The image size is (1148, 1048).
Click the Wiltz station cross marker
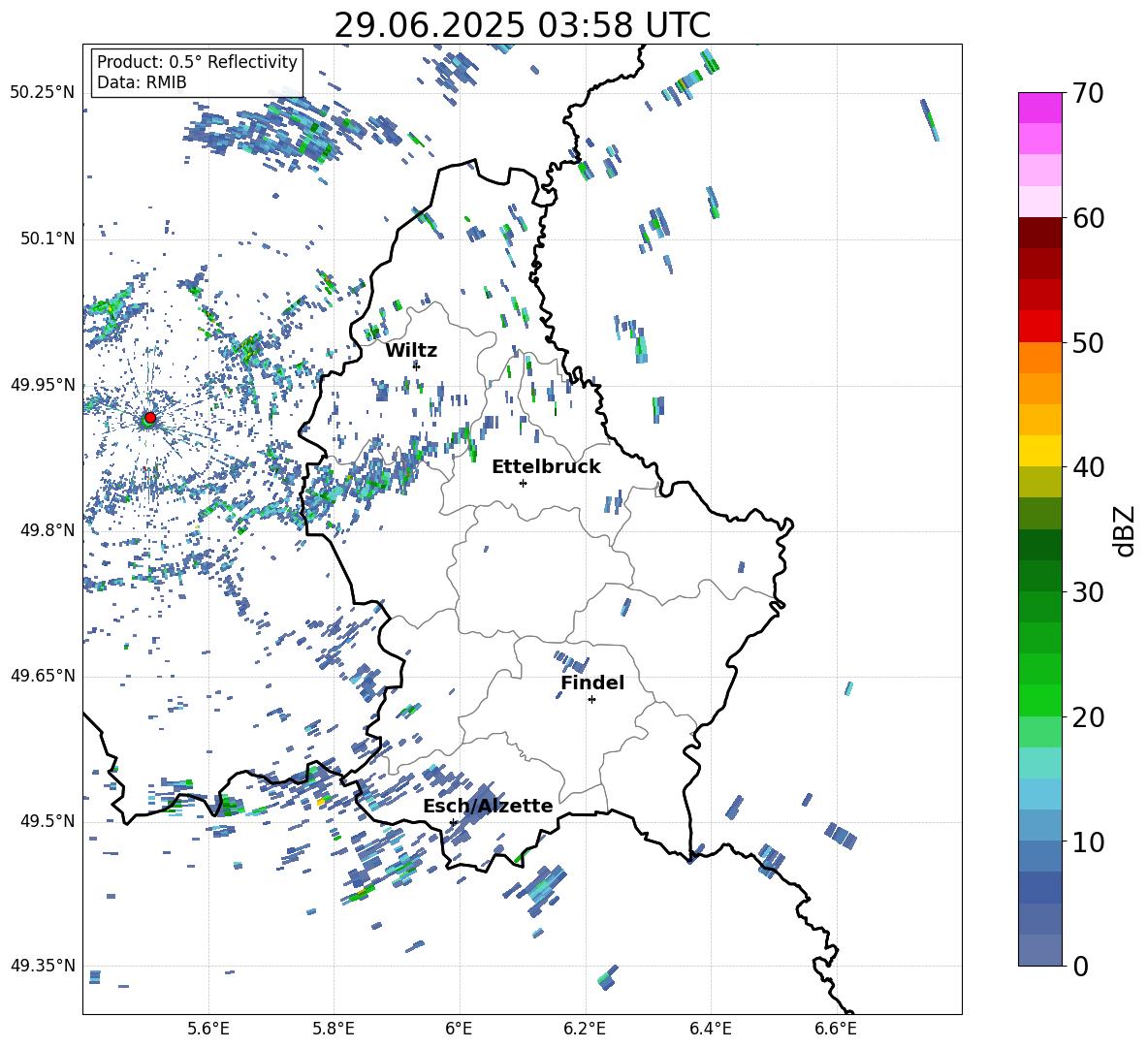pyautogui.click(x=417, y=365)
